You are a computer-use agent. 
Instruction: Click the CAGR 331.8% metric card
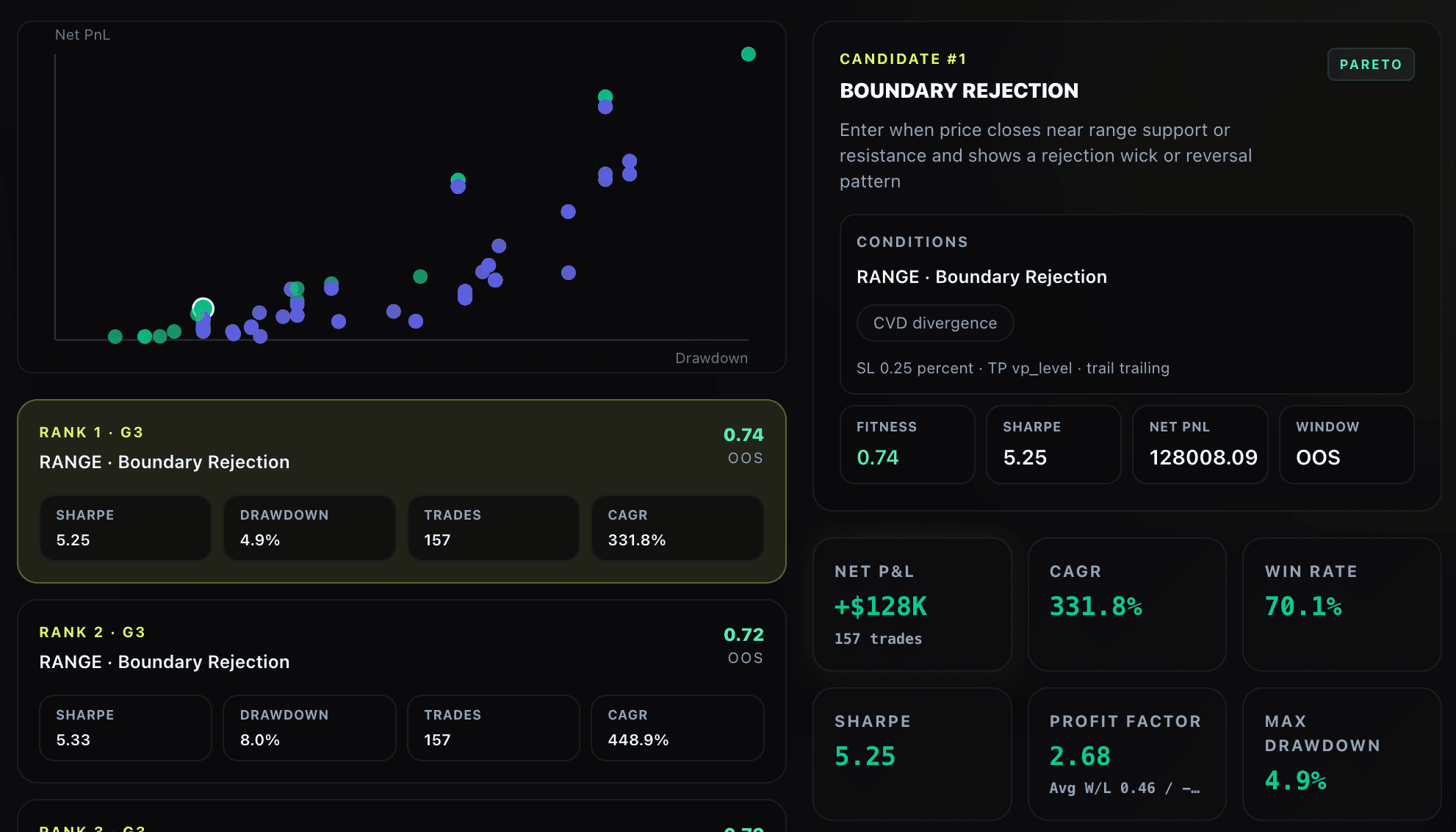coord(1127,604)
